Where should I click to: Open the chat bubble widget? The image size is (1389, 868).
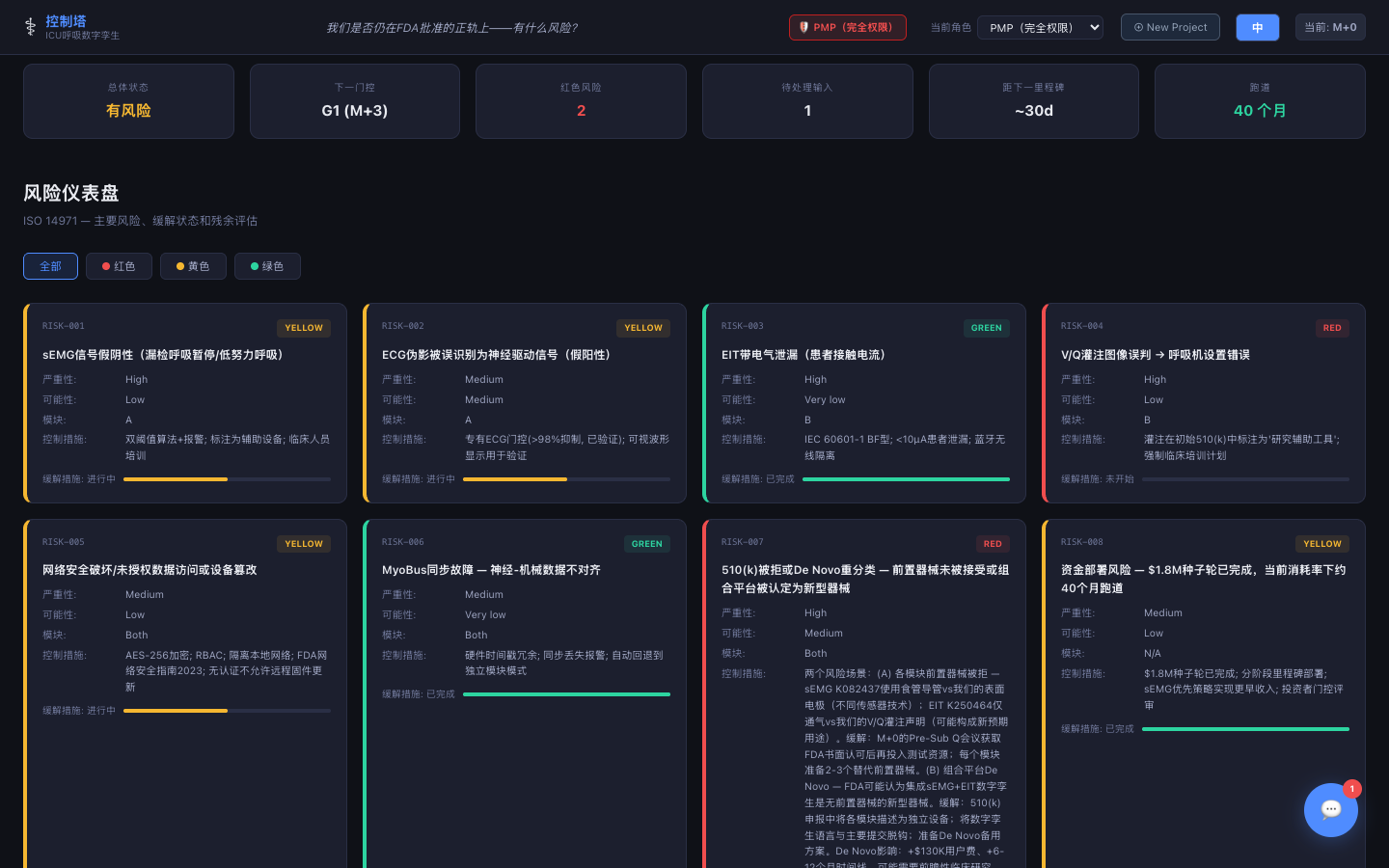[x=1331, y=810]
